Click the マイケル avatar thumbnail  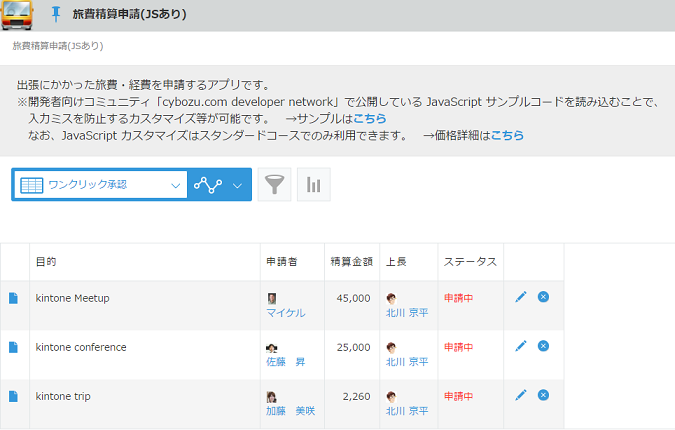point(272,298)
